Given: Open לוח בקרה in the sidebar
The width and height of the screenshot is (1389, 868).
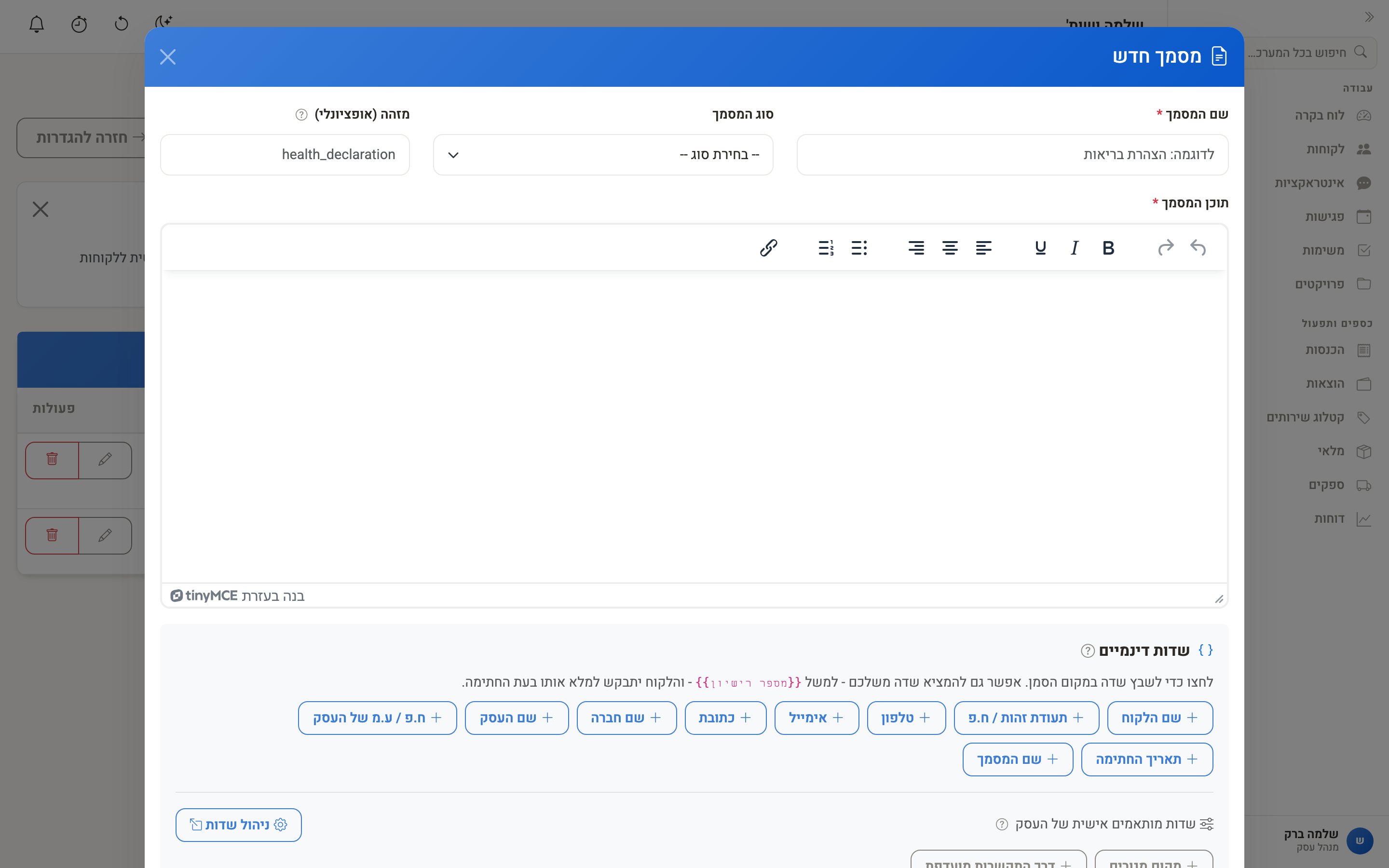Looking at the screenshot, I should pyautogui.click(x=1332, y=115).
